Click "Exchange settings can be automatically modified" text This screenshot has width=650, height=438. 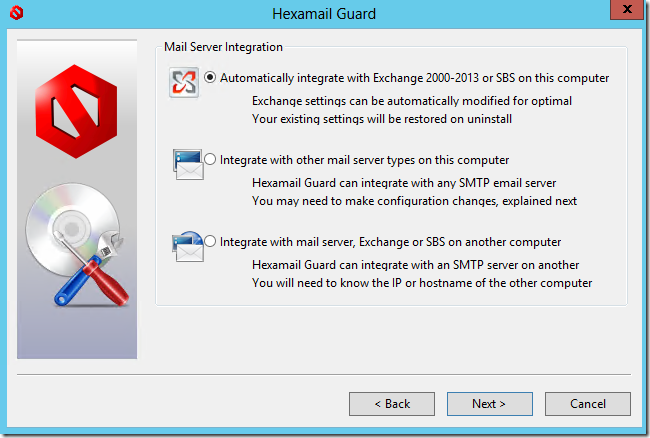coord(381,101)
